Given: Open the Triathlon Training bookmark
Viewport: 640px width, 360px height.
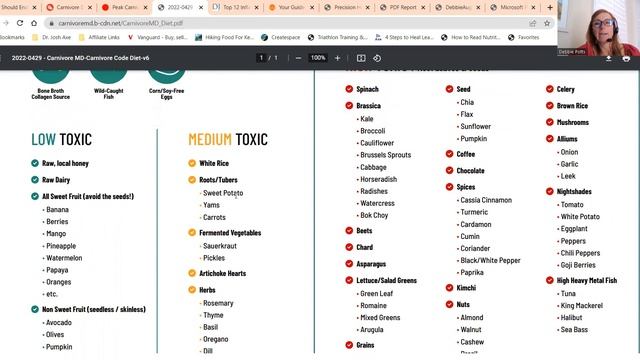Looking at the screenshot, I should click(338, 37).
